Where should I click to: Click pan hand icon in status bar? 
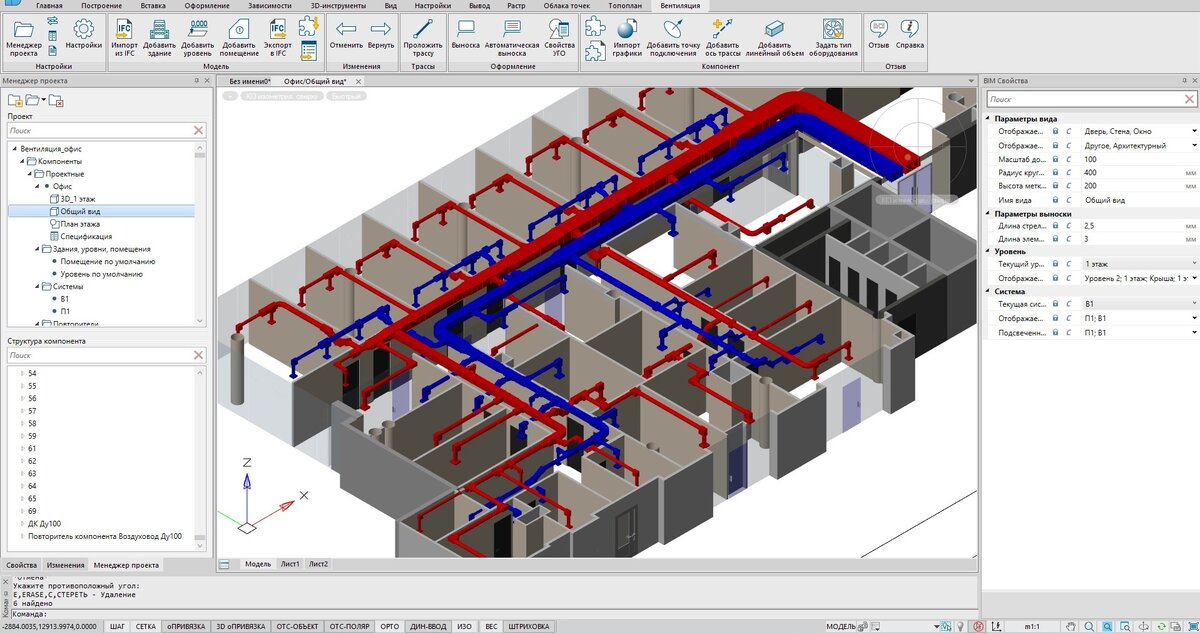tap(1070, 627)
